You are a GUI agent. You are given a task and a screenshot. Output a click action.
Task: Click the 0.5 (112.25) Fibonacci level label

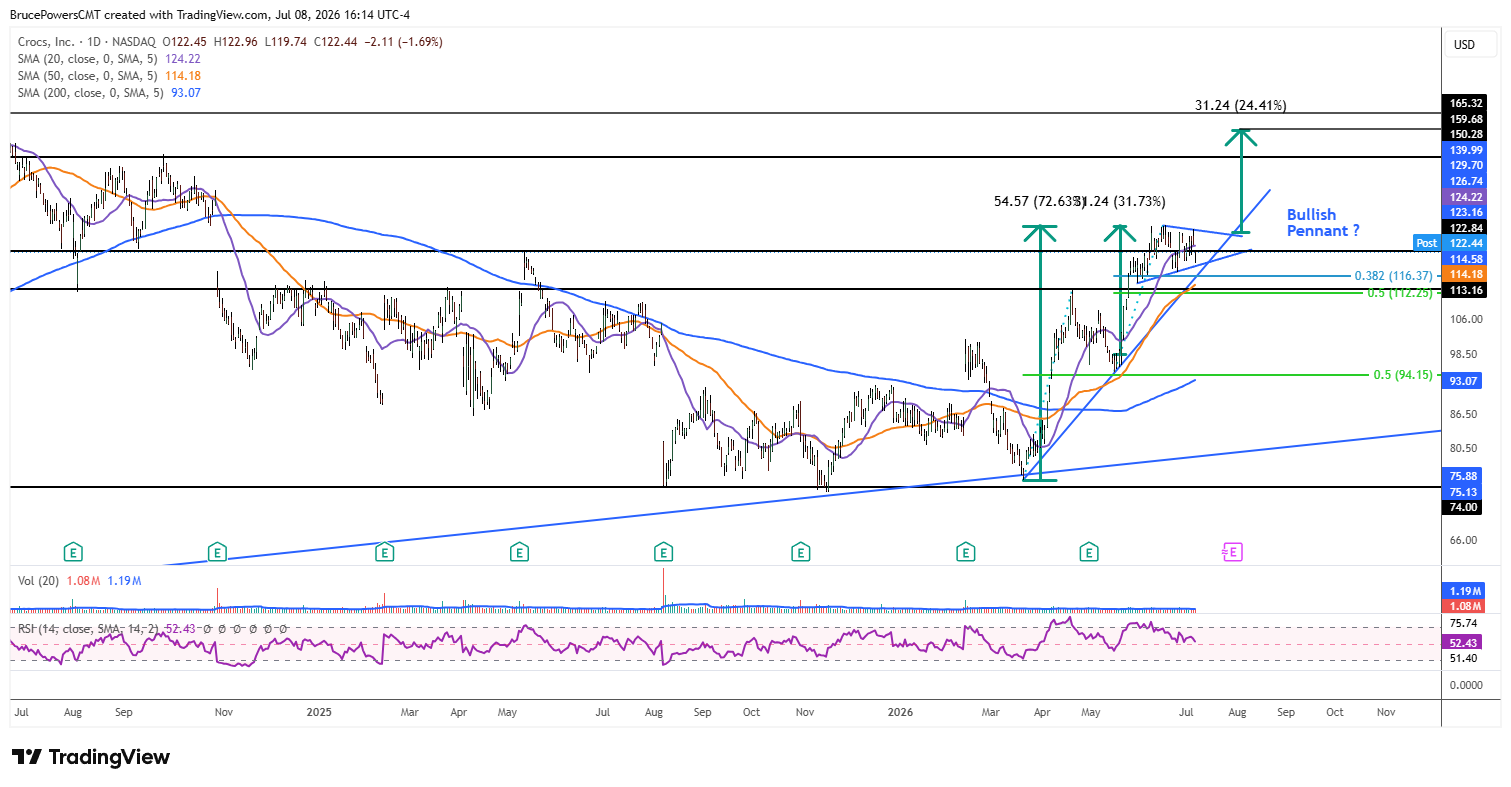(1402, 292)
